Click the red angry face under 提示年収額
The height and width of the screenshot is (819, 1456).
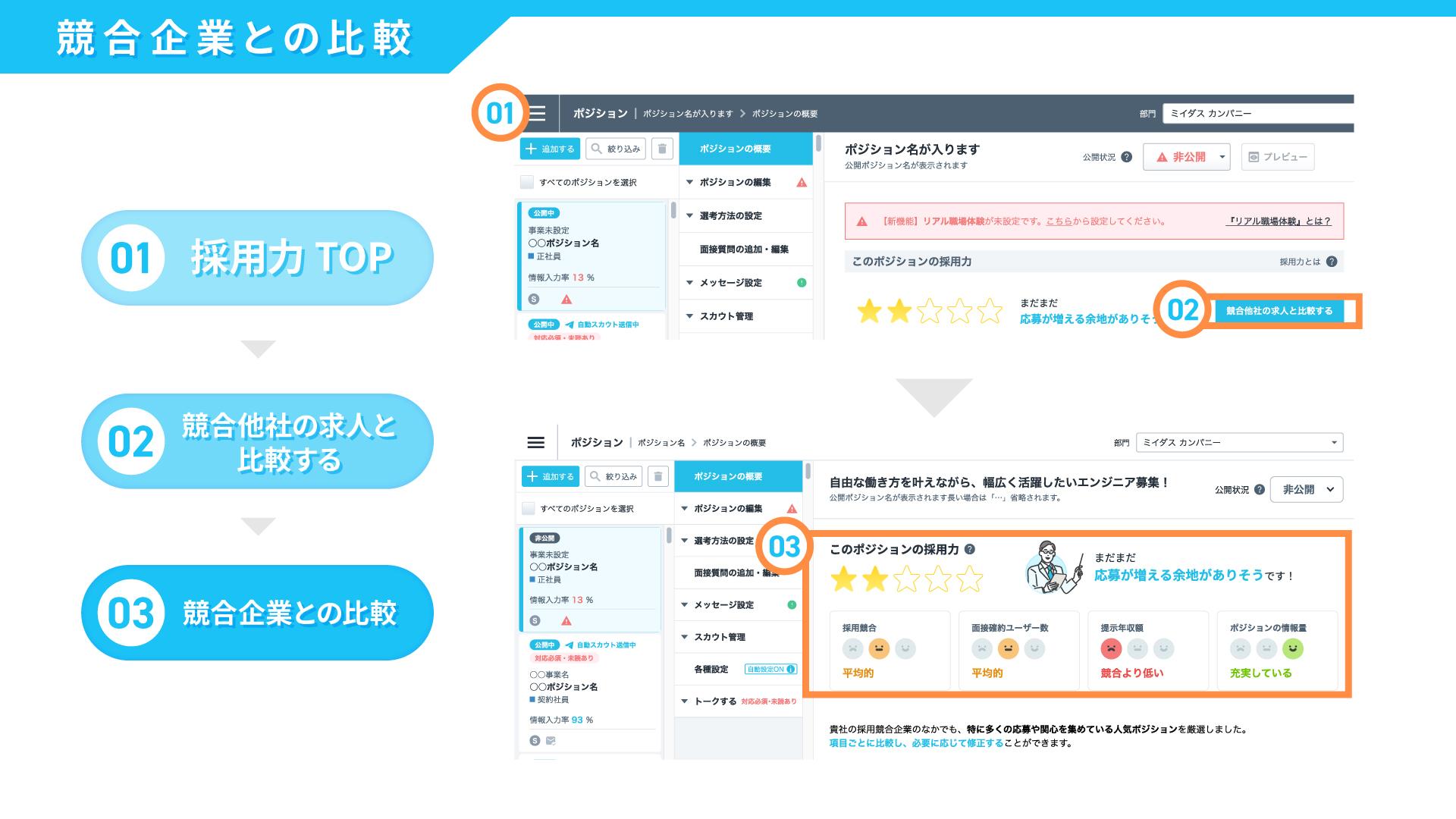pyautogui.click(x=1111, y=648)
